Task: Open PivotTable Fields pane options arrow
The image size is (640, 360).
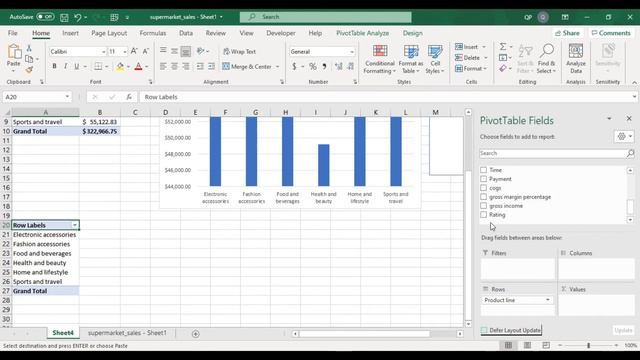Action: (609, 119)
